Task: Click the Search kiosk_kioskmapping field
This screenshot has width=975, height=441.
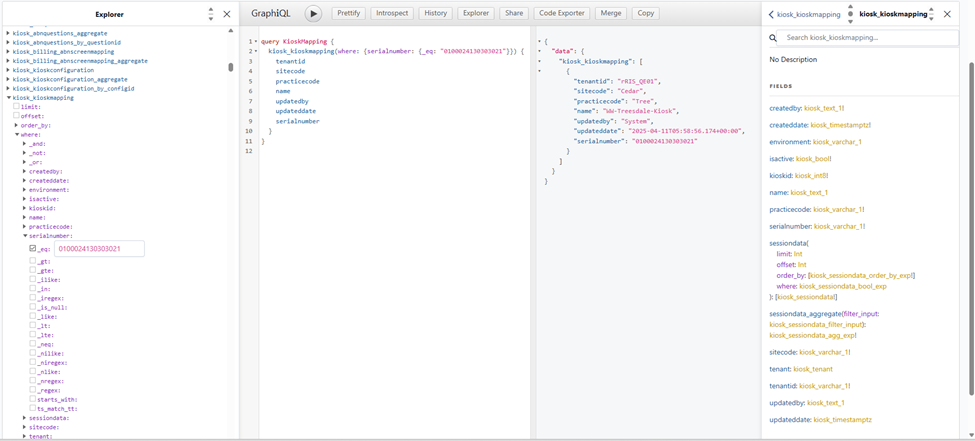Action: pyautogui.click(x=867, y=38)
